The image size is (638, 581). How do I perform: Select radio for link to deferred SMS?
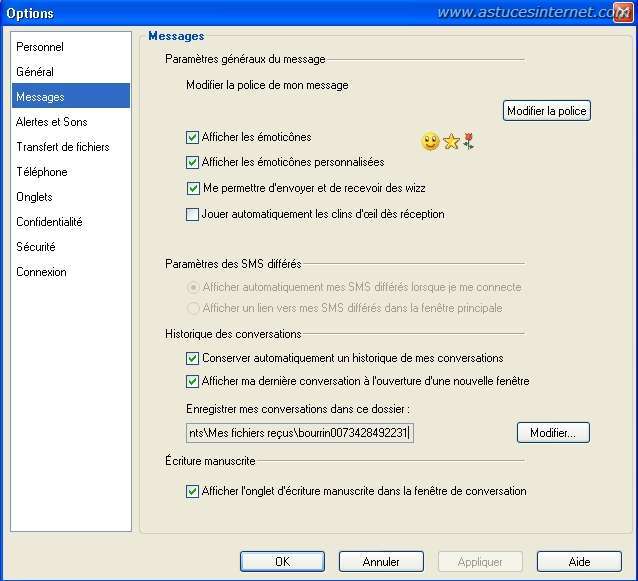(x=193, y=308)
